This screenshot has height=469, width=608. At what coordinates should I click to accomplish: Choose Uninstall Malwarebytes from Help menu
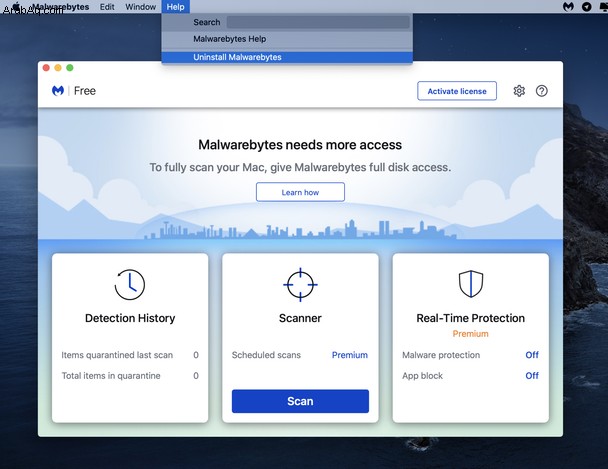click(x=287, y=57)
